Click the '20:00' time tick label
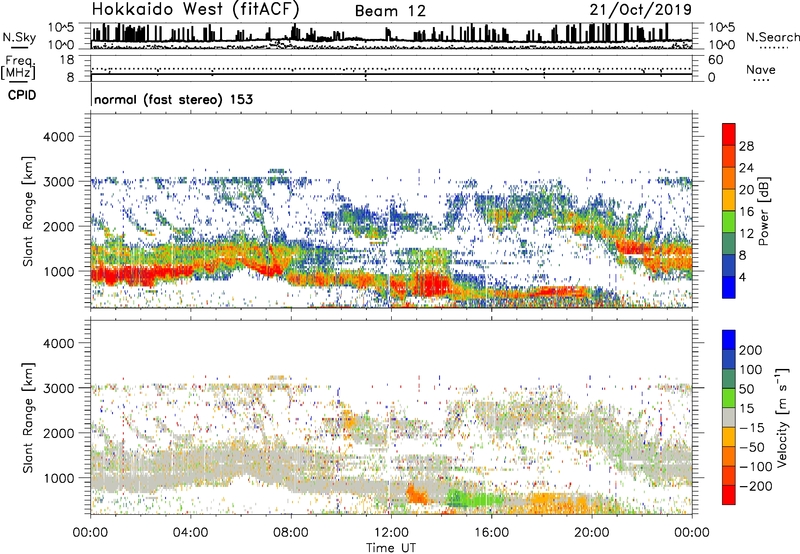This screenshot has height=554, width=800. click(x=591, y=533)
